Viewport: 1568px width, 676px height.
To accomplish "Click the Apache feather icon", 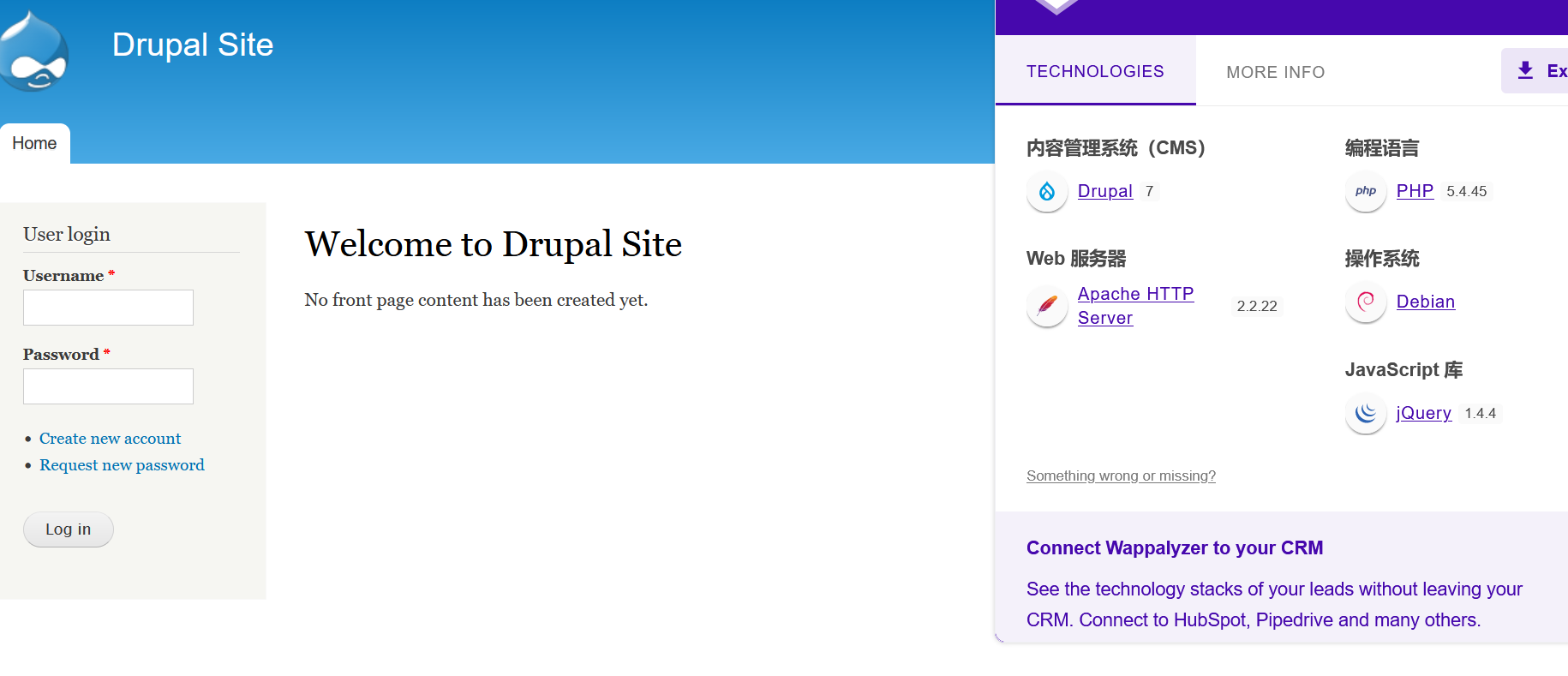I will [1047, 306].
